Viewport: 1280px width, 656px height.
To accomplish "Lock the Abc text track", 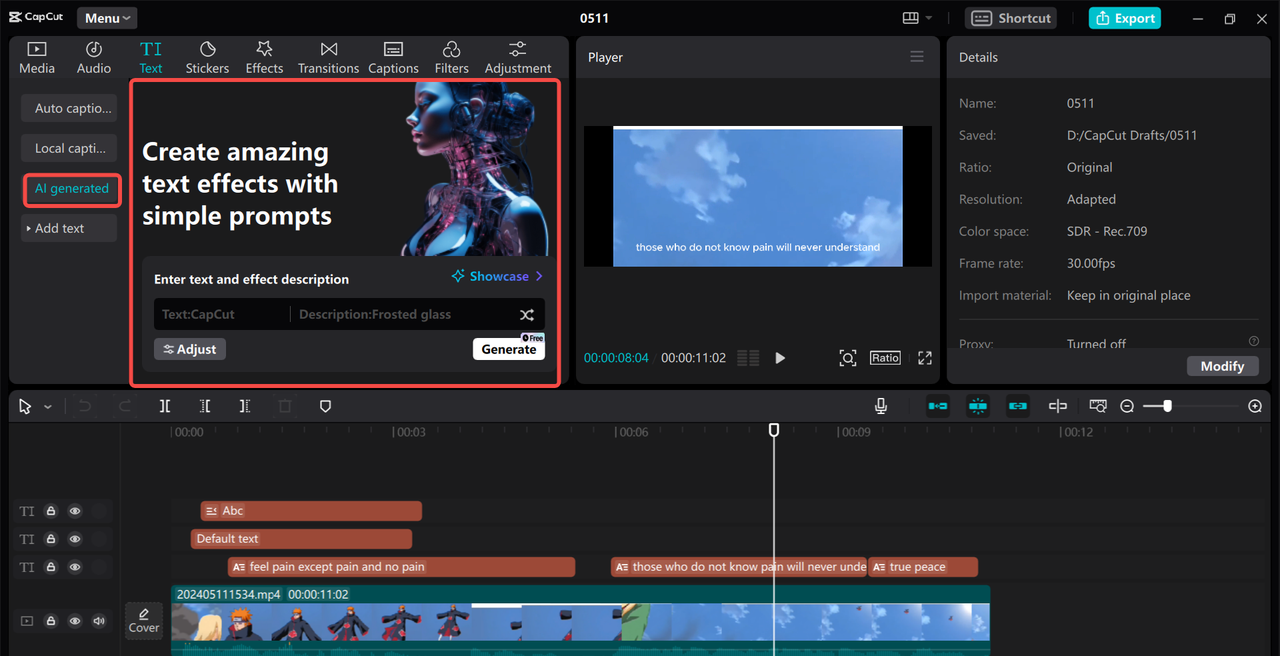I will click(51, 511).
